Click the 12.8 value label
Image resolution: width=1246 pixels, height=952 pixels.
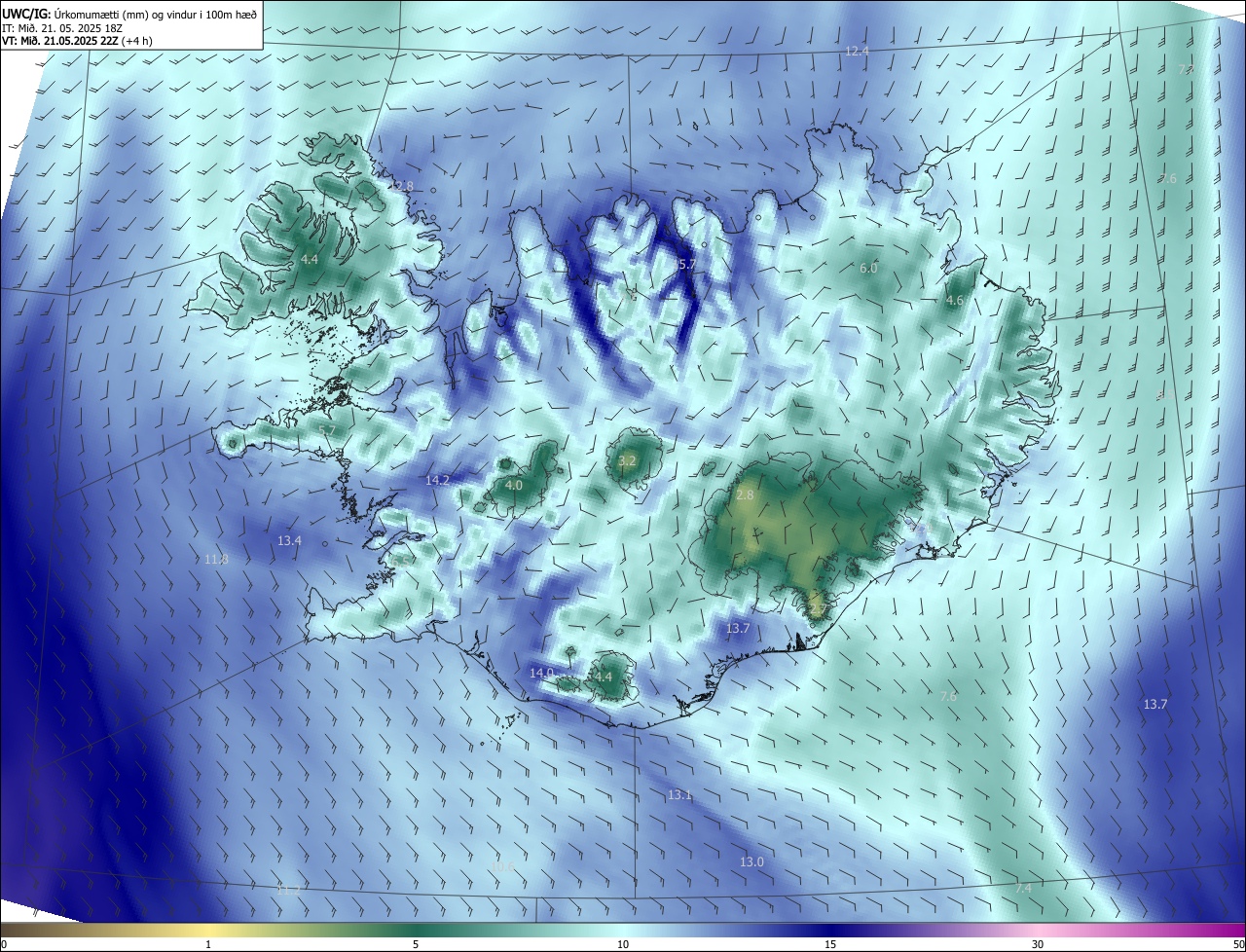click(x=402, y=186)
